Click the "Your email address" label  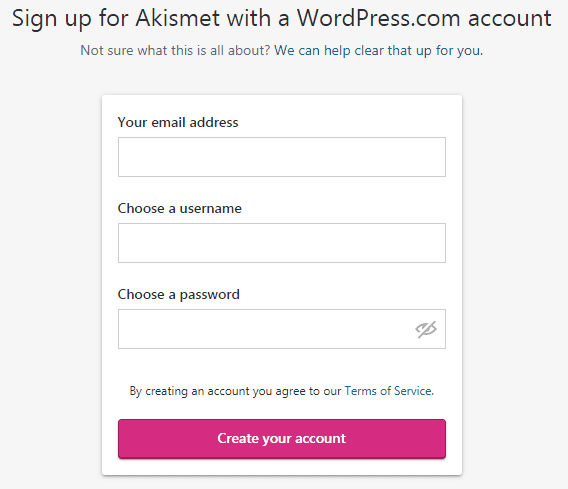click(x=178, y=122)
